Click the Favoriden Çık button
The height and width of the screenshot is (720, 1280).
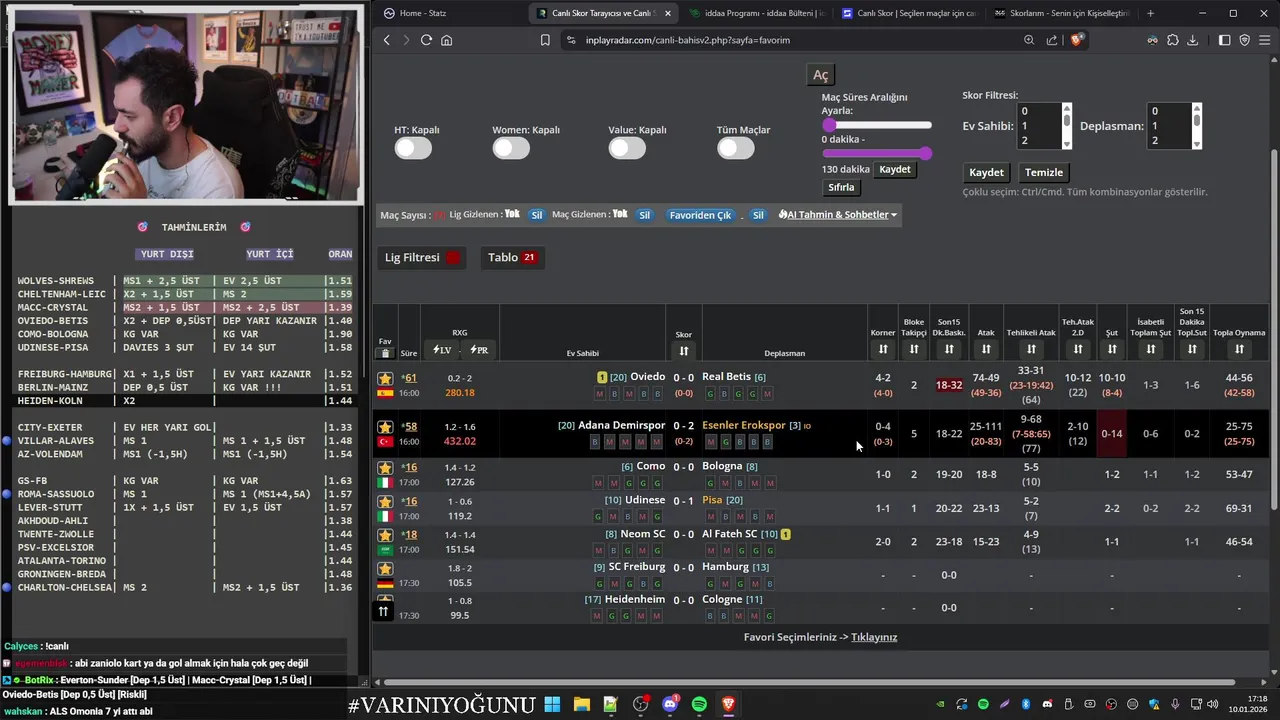701,215
